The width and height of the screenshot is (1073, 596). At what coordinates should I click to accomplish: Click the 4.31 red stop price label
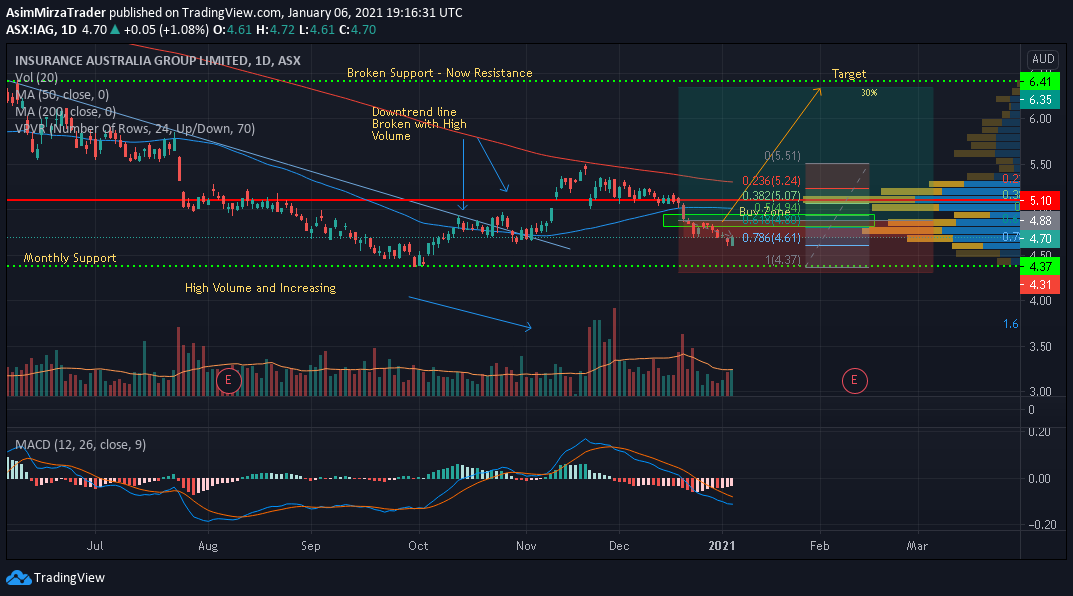pos(1039,285)
